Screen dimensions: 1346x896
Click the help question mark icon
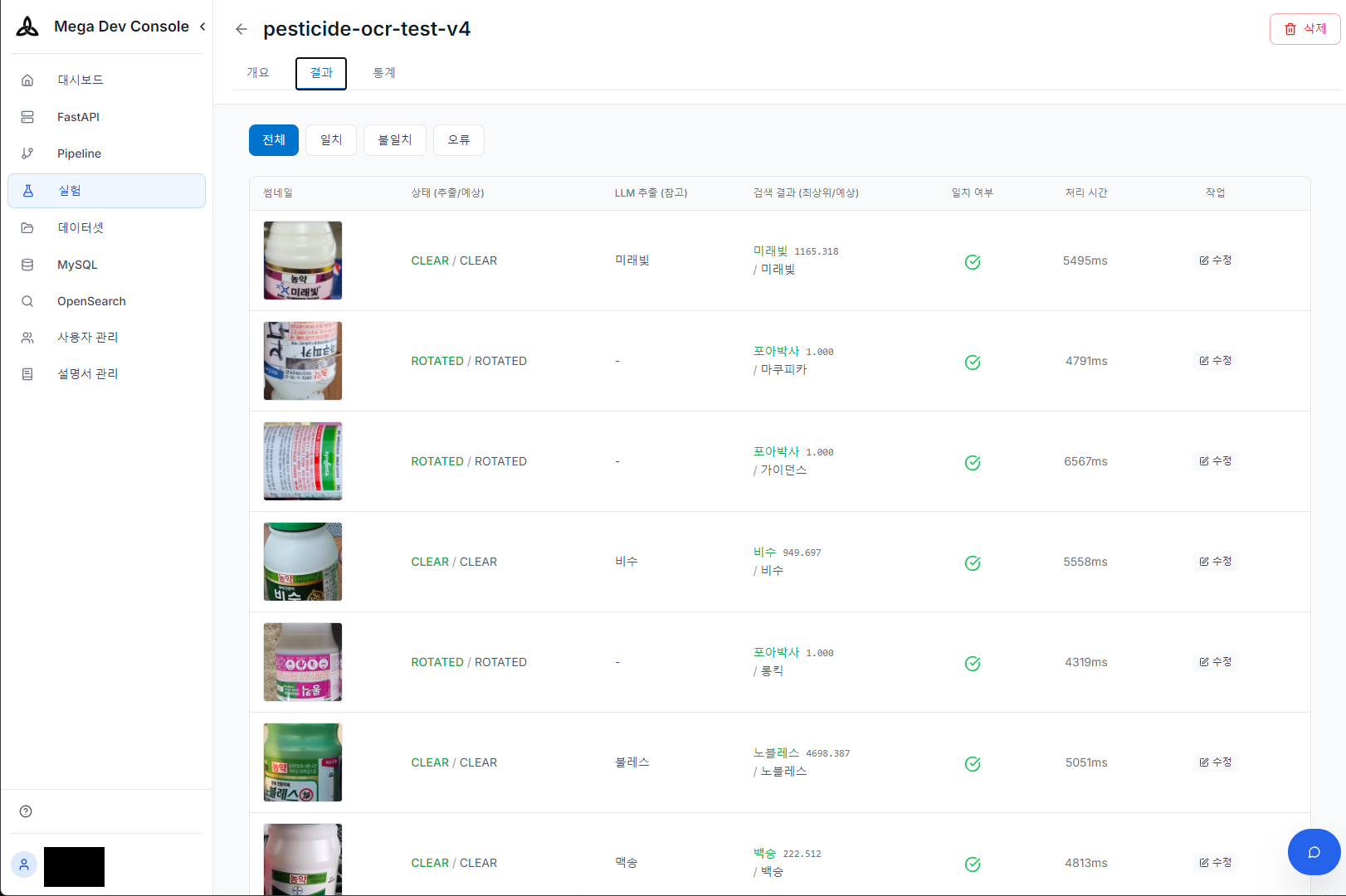(26, 811)
